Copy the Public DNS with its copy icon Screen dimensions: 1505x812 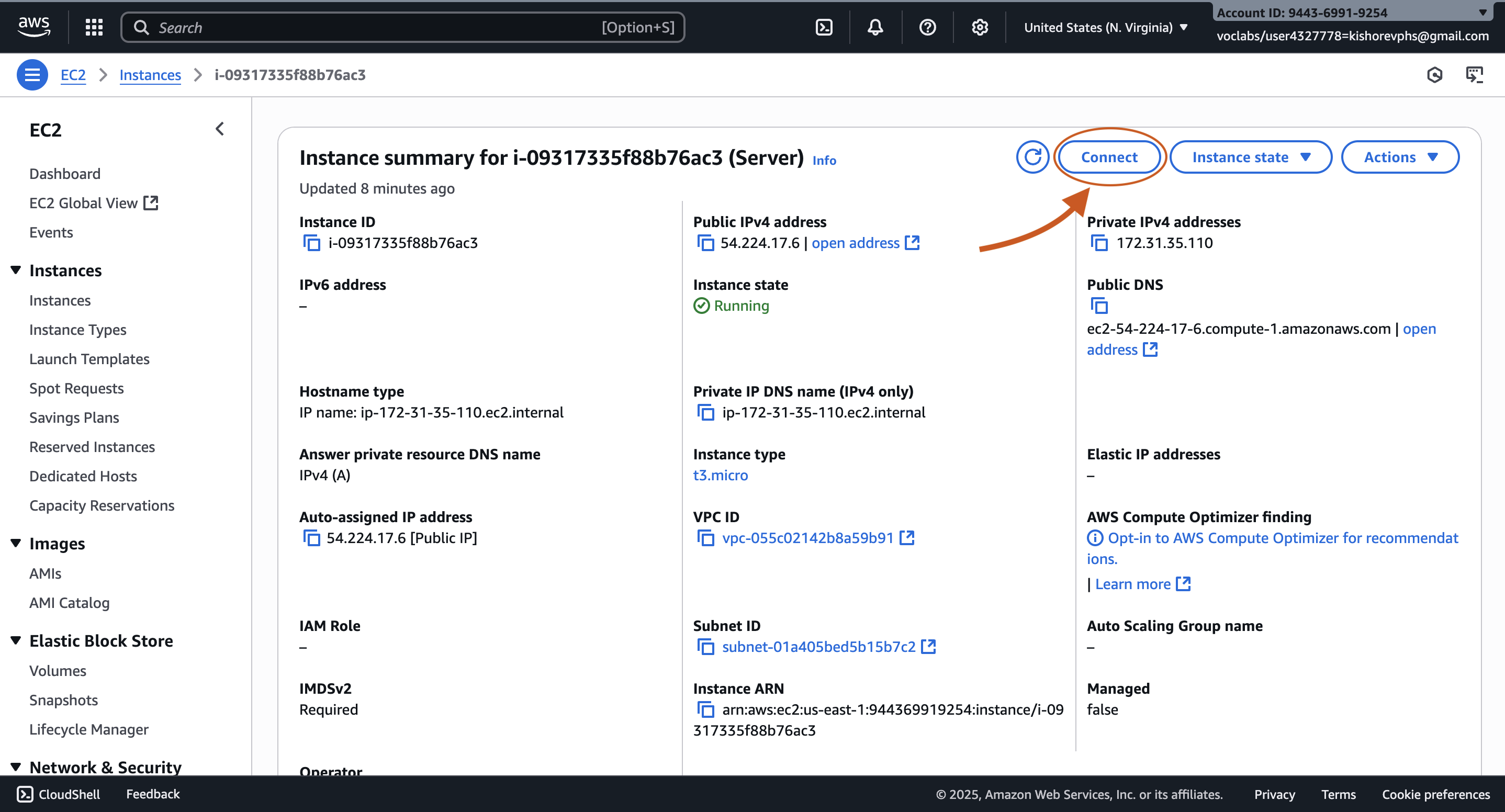click(1099, 305)
